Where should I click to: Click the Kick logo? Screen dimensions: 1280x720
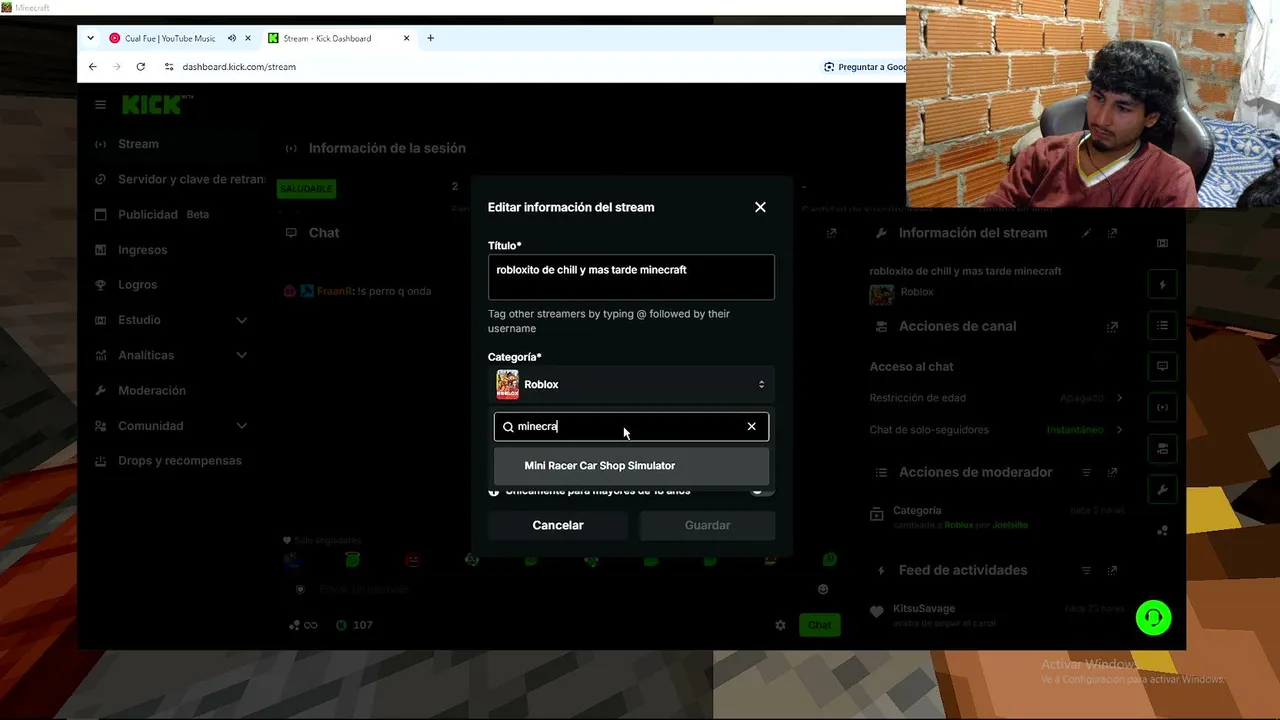[155, 104]
